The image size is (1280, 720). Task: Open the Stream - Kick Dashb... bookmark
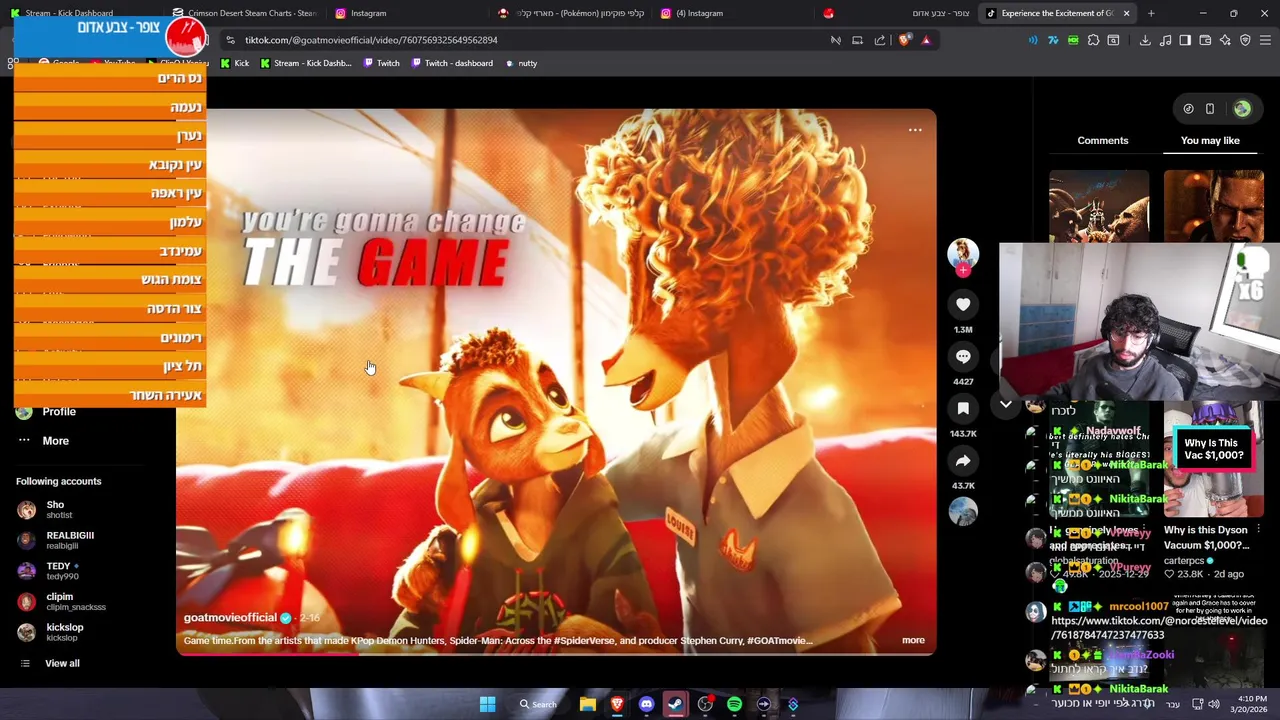click(305, 63)
